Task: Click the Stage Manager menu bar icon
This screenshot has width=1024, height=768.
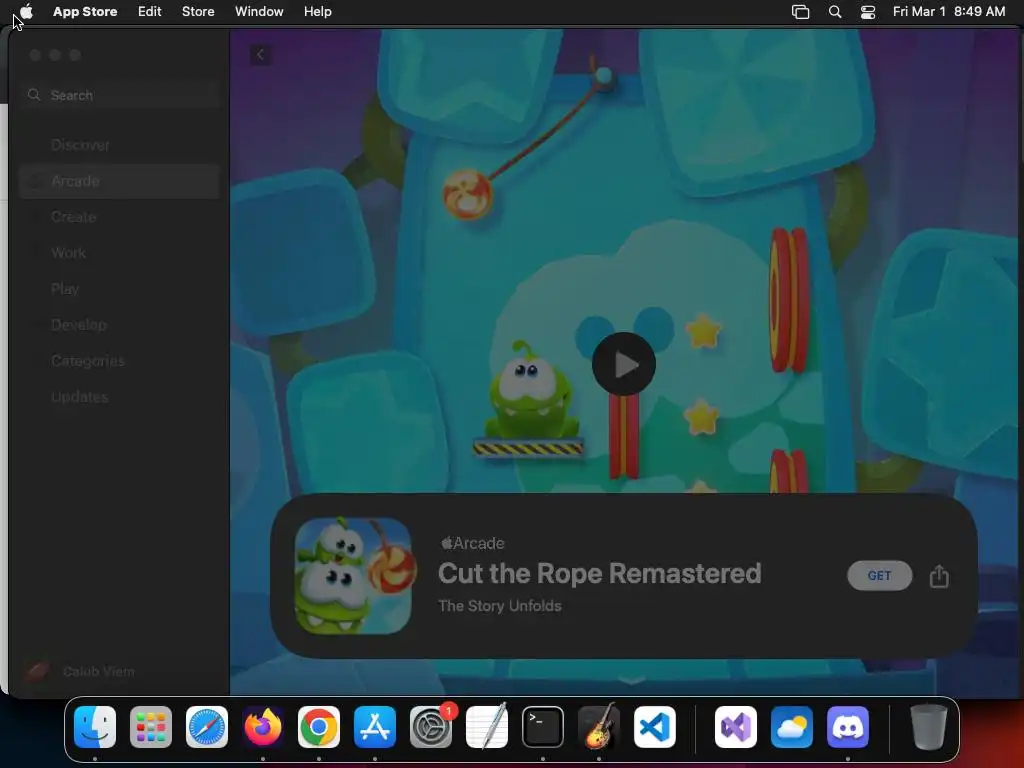Action: click(800, 11)
